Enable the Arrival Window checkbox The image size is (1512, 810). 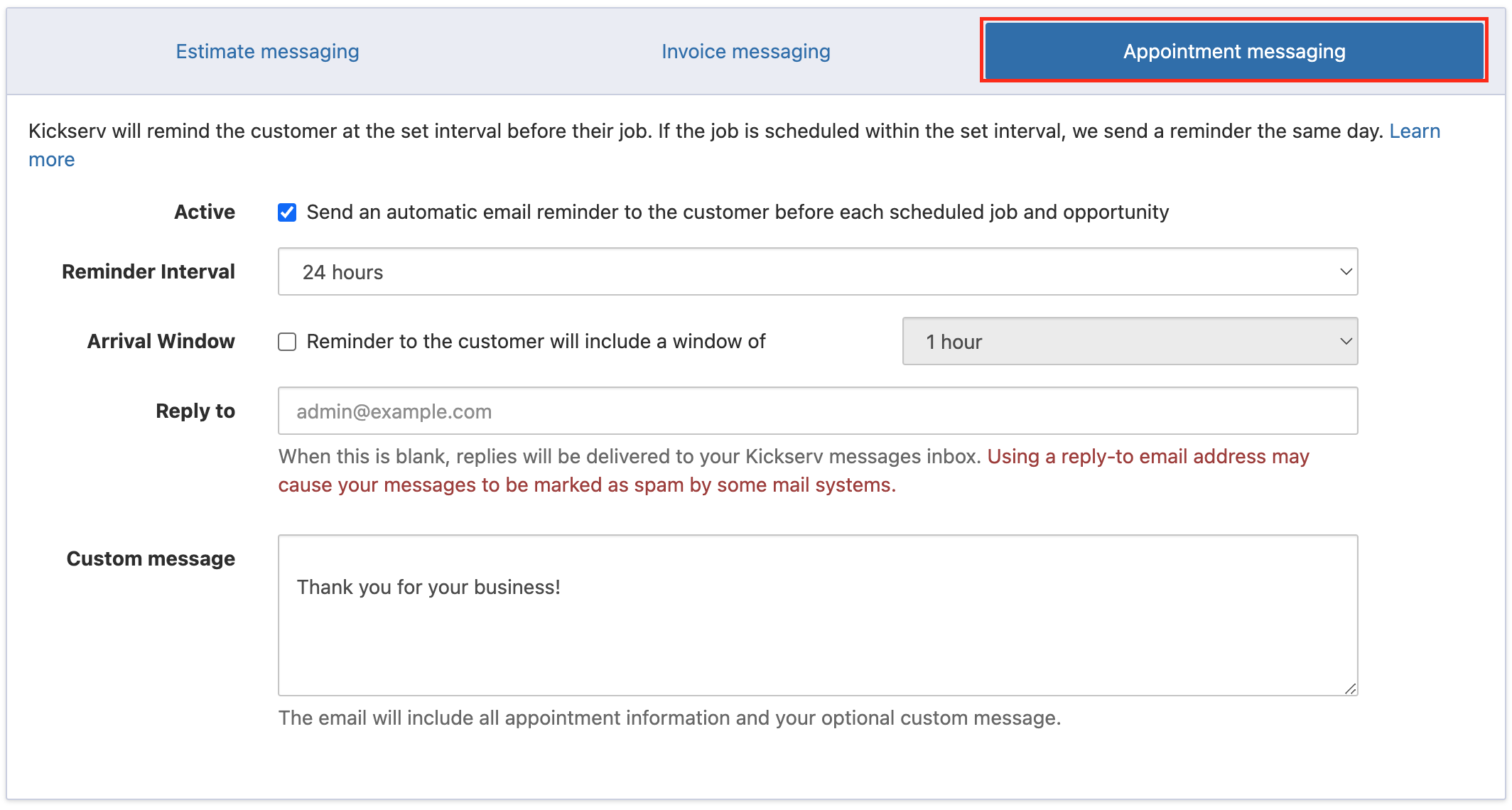tap(287, 342)
